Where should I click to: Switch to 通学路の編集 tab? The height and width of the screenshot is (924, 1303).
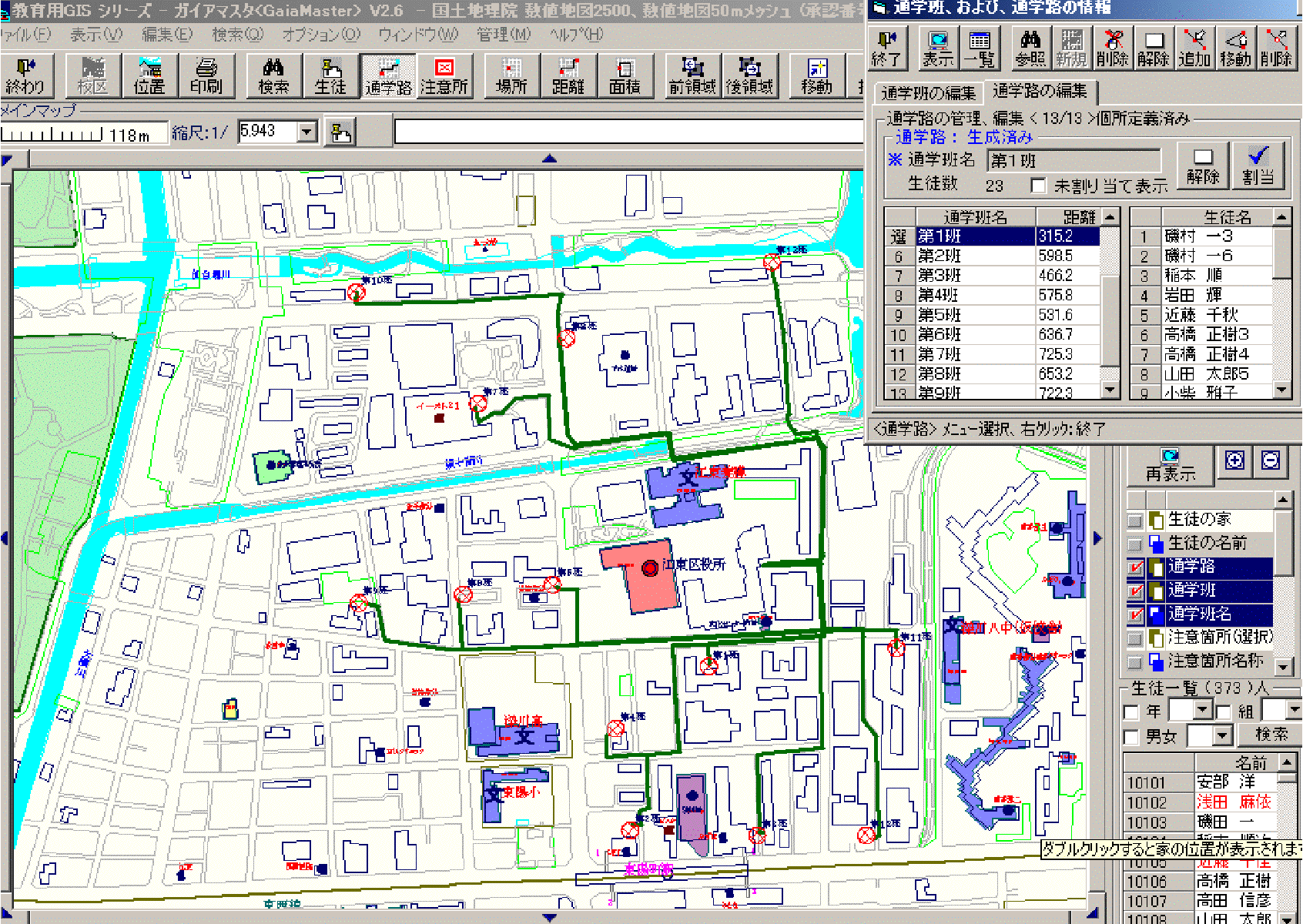[x=1040, y=92]
